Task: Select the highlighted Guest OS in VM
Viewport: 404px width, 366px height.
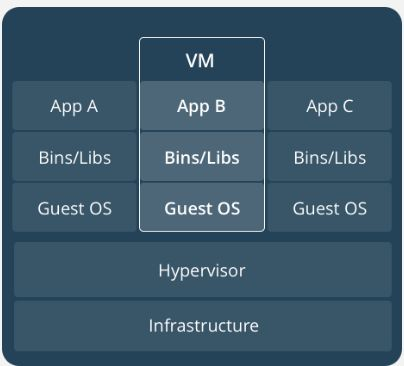Action: pyautogui.click(x=202, y=207)
